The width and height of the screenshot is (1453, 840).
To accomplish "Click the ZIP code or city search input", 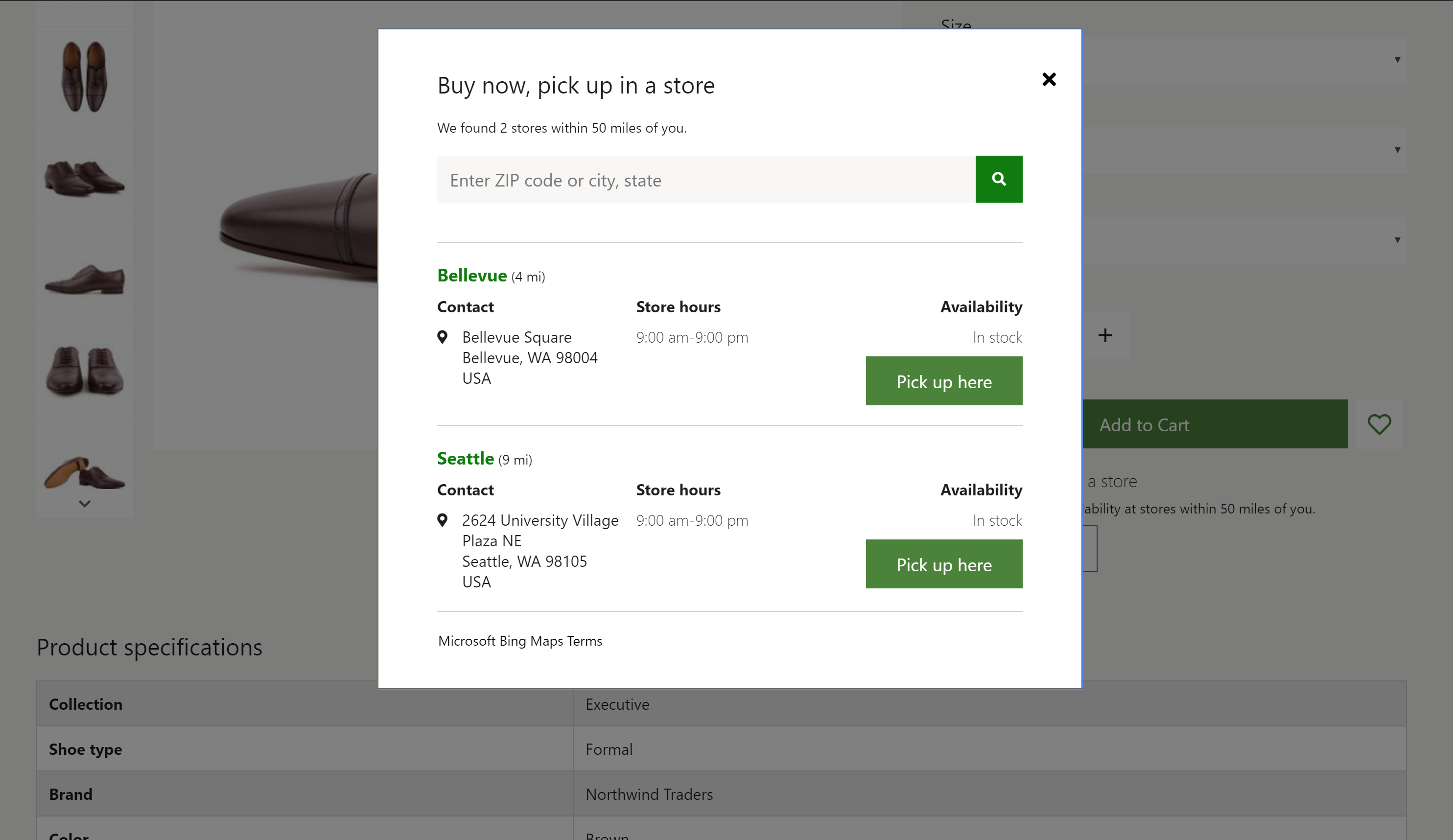I will point(706,178).
